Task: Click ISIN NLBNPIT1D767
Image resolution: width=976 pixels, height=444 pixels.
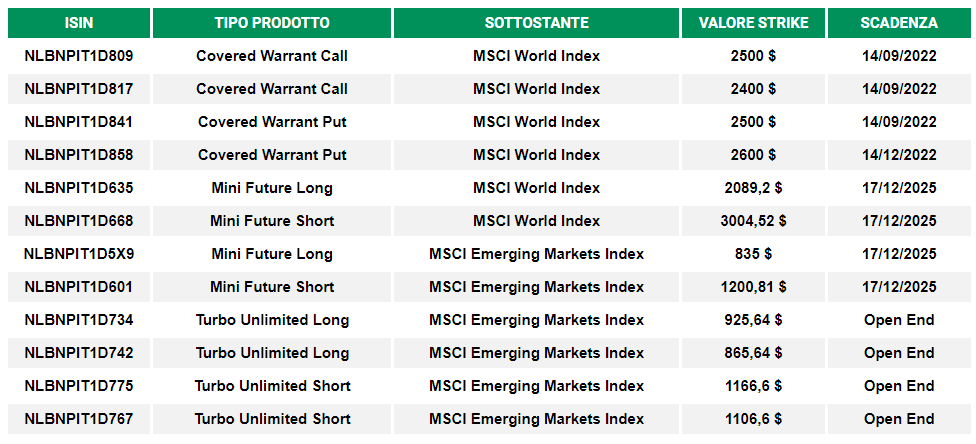Action: pos(79,419)
